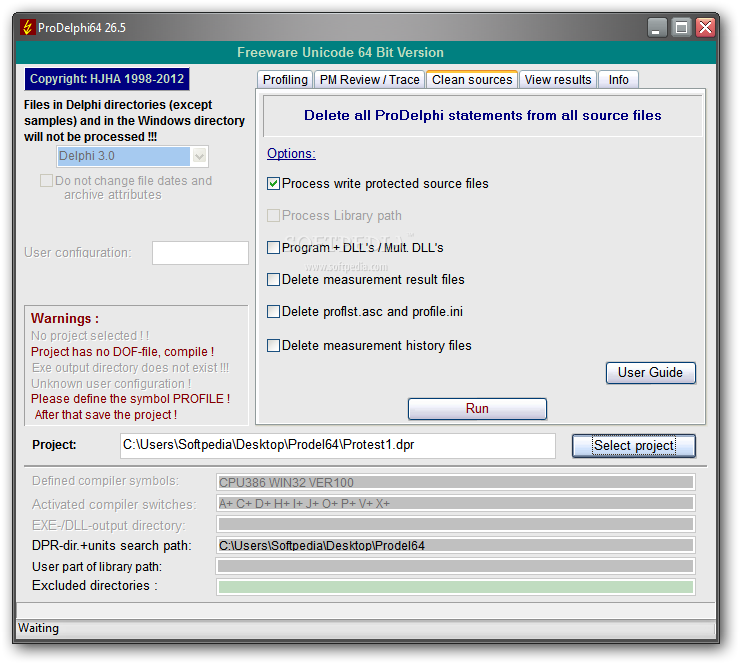740x664 pixels.
Task: Open the User Guide
Action: click(x=650, y=373)
